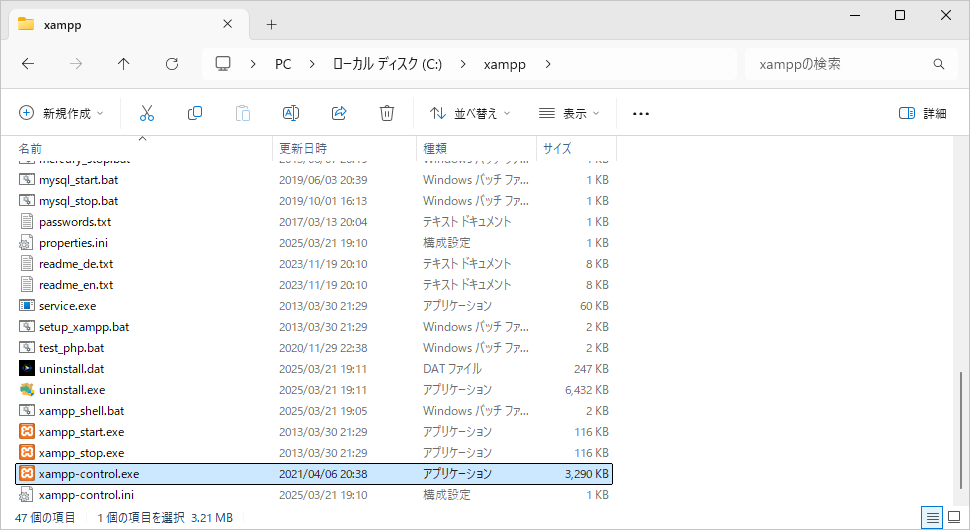Click the Share icon in toolbar

[339, 113]
